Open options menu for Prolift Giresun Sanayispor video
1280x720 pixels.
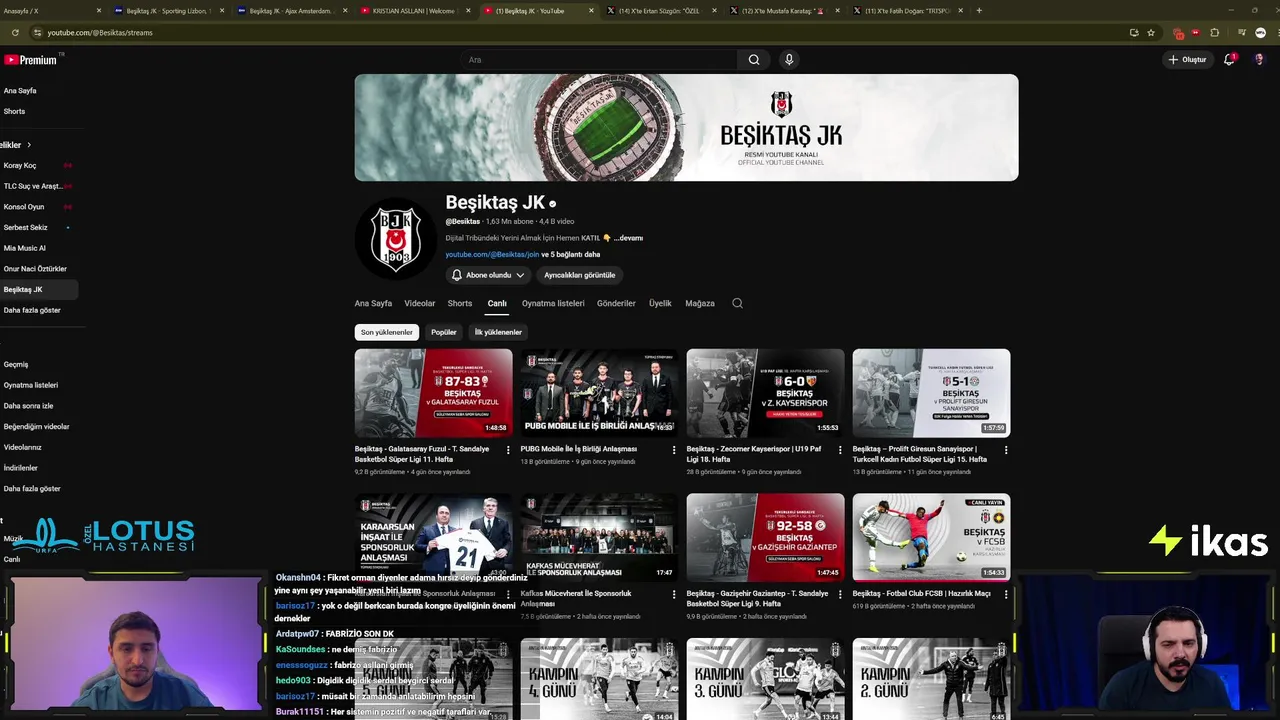[1006, 450]
